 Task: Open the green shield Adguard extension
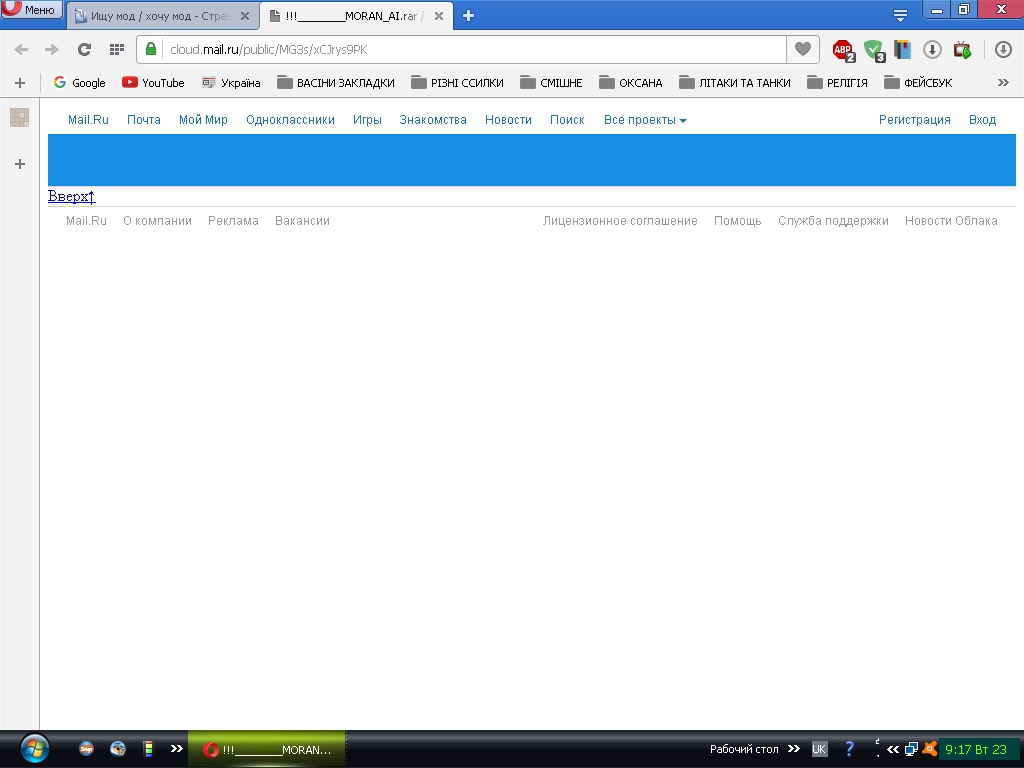click(x=873, y=50)
